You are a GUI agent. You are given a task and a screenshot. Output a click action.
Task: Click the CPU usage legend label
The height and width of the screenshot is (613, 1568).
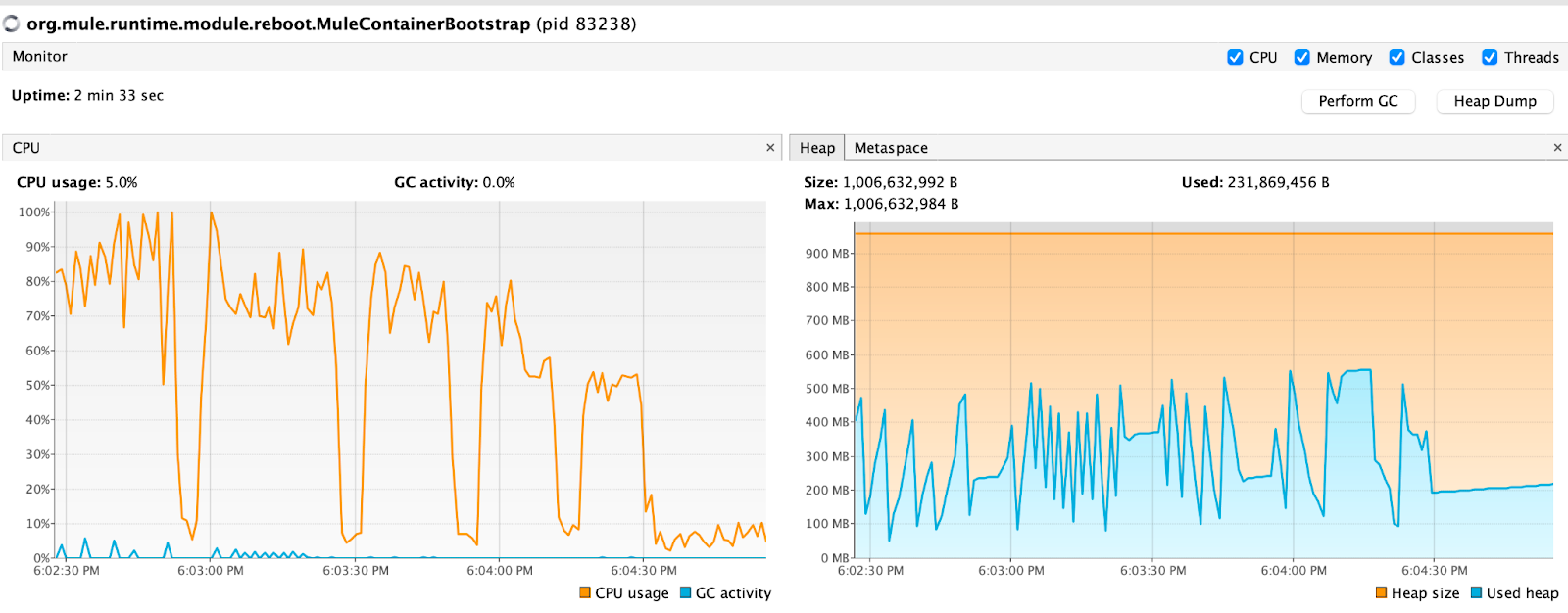[x=632, y=593]
